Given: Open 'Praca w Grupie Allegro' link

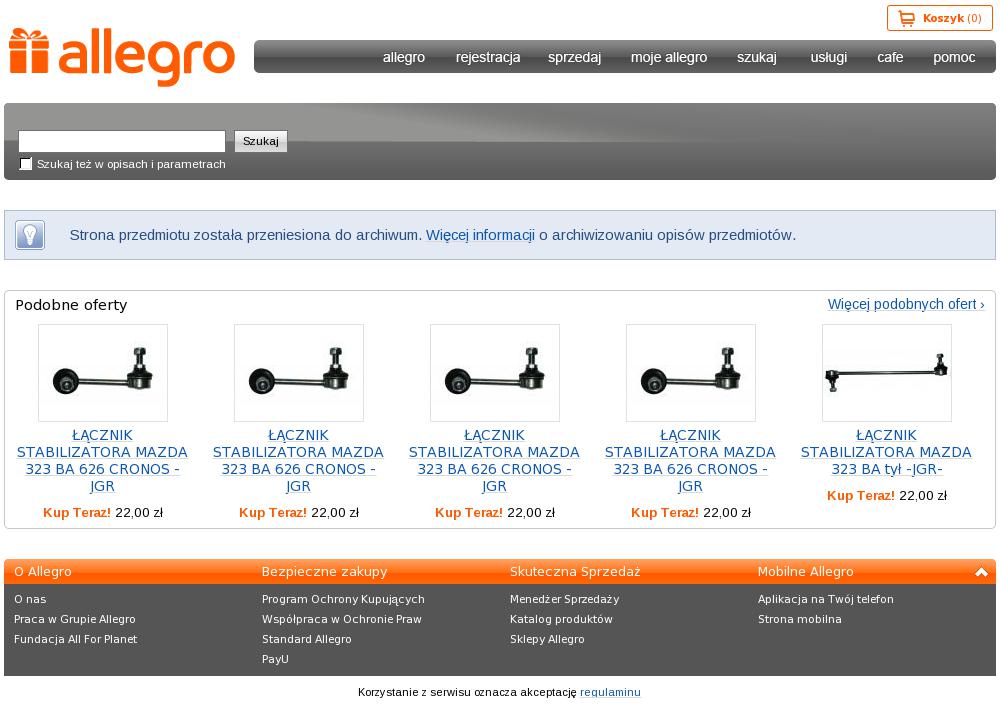Looking at the screenshot, I should [75, 619].
